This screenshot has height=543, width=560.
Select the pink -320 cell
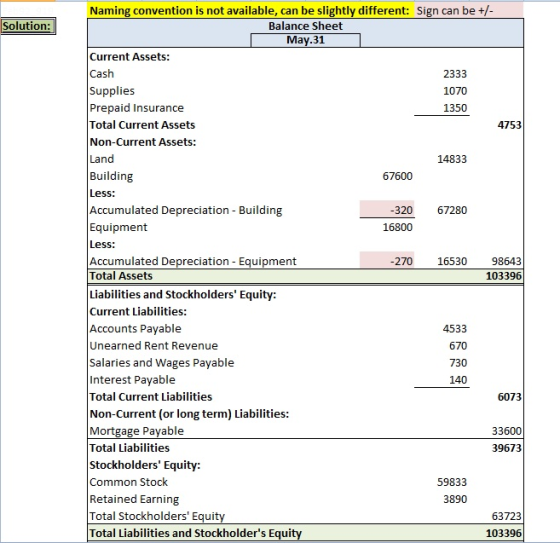coord(387,210)
